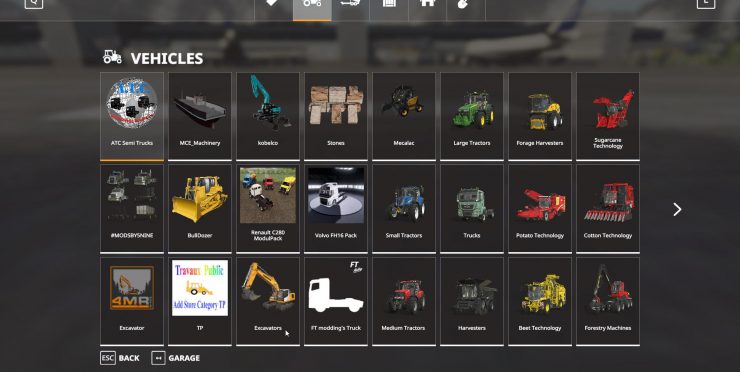Open the Mecalac category tile
740x372 pixels.
click(404, 116)
